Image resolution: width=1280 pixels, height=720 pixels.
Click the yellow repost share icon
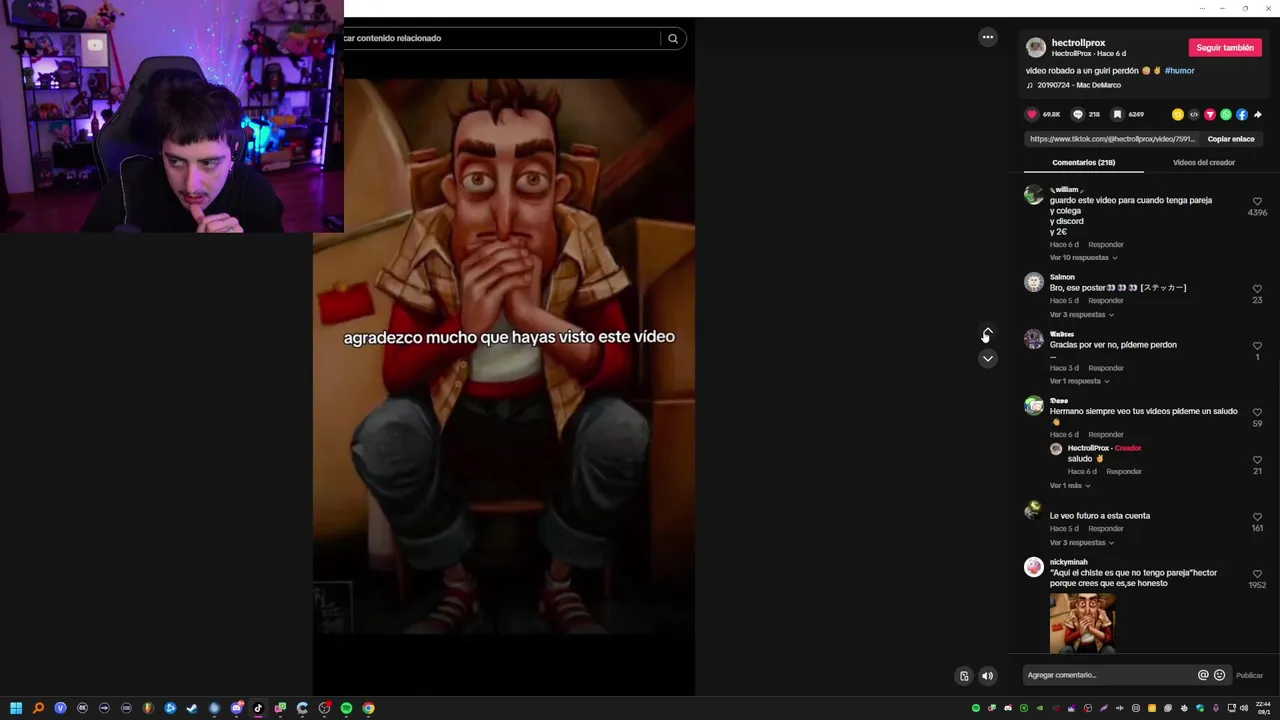1178,115
